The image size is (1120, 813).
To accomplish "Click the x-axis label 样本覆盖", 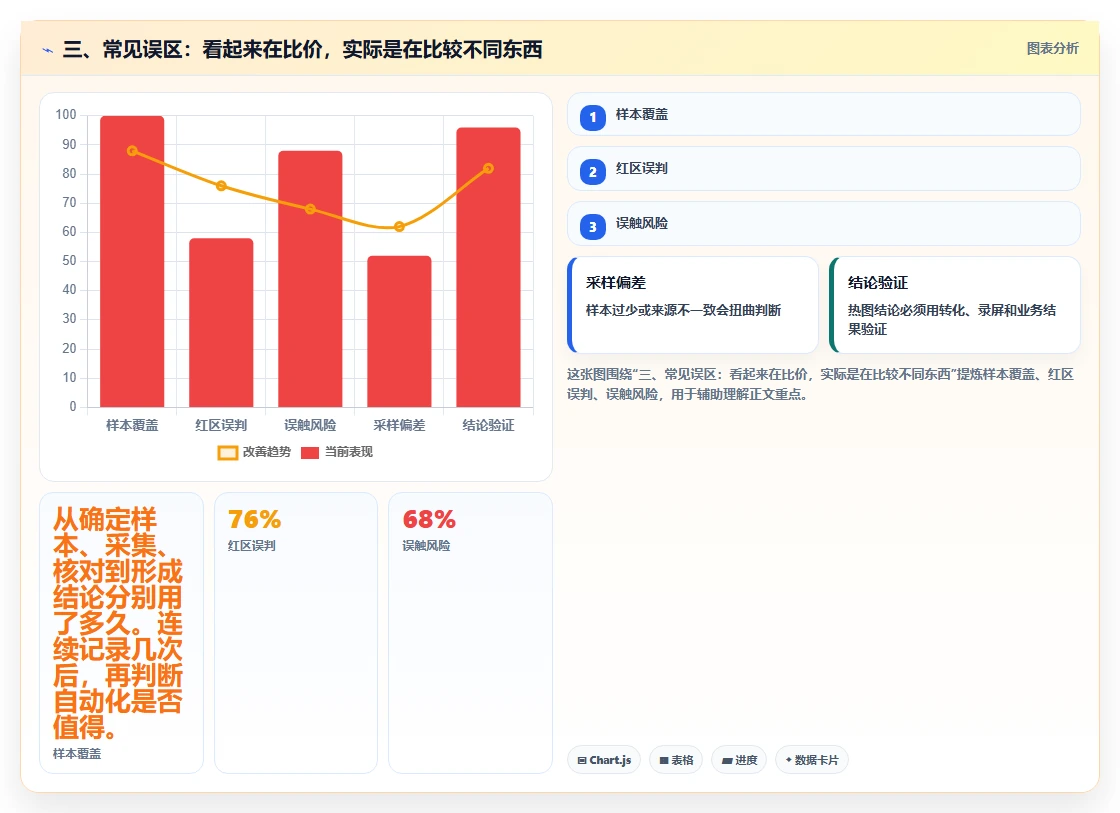I will [x=132, y=425].
